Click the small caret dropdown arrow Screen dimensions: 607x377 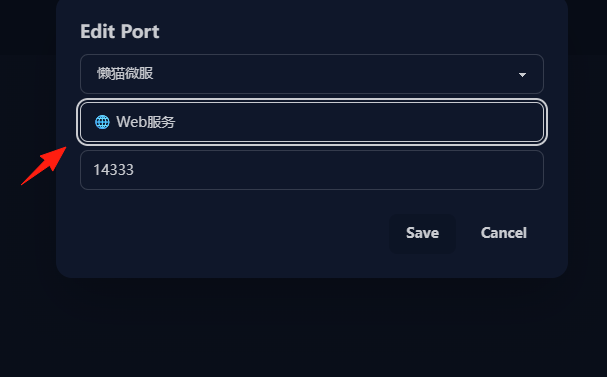(522, 74)
